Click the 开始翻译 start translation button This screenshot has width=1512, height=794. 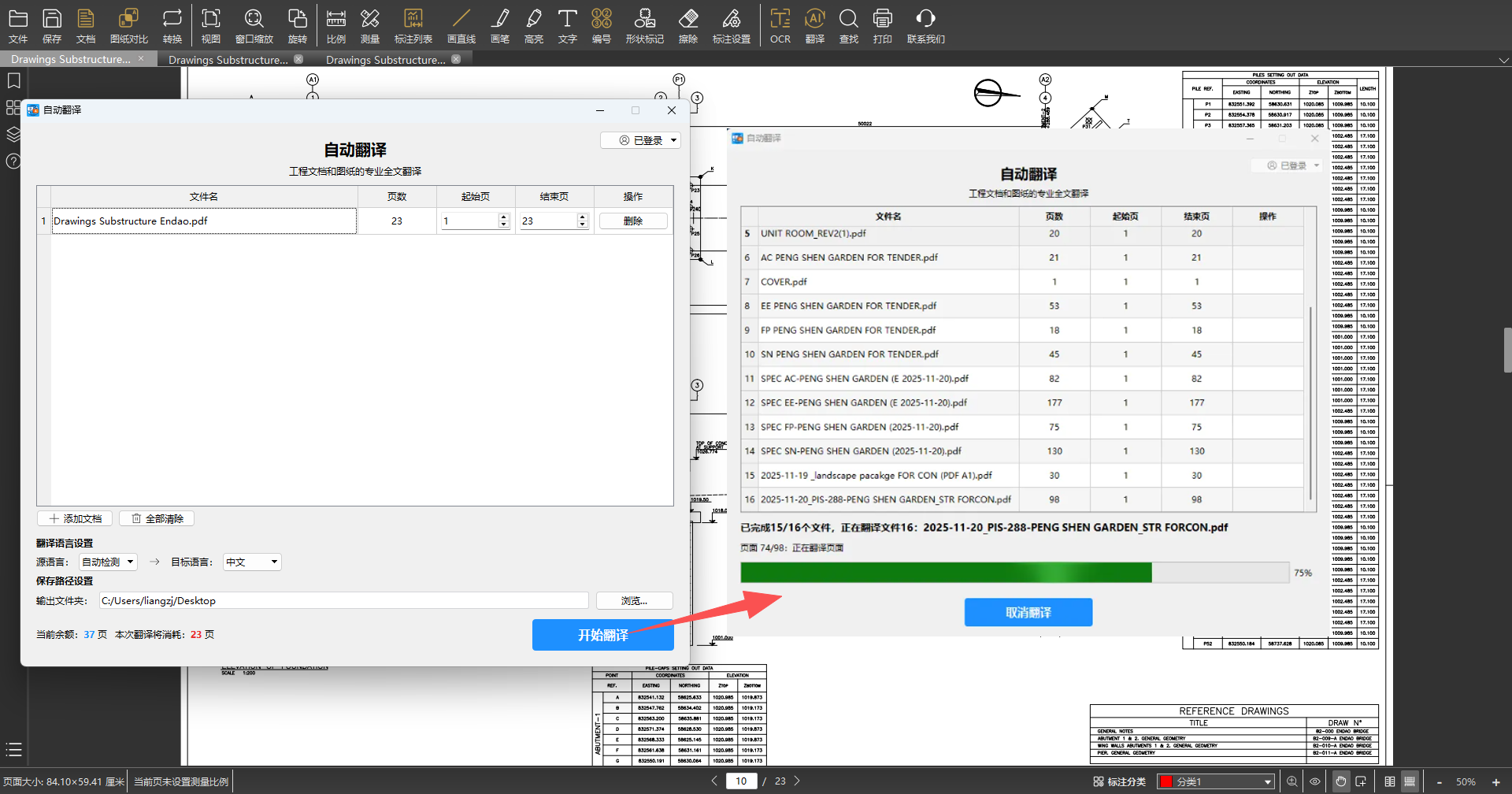click(602, 635)
